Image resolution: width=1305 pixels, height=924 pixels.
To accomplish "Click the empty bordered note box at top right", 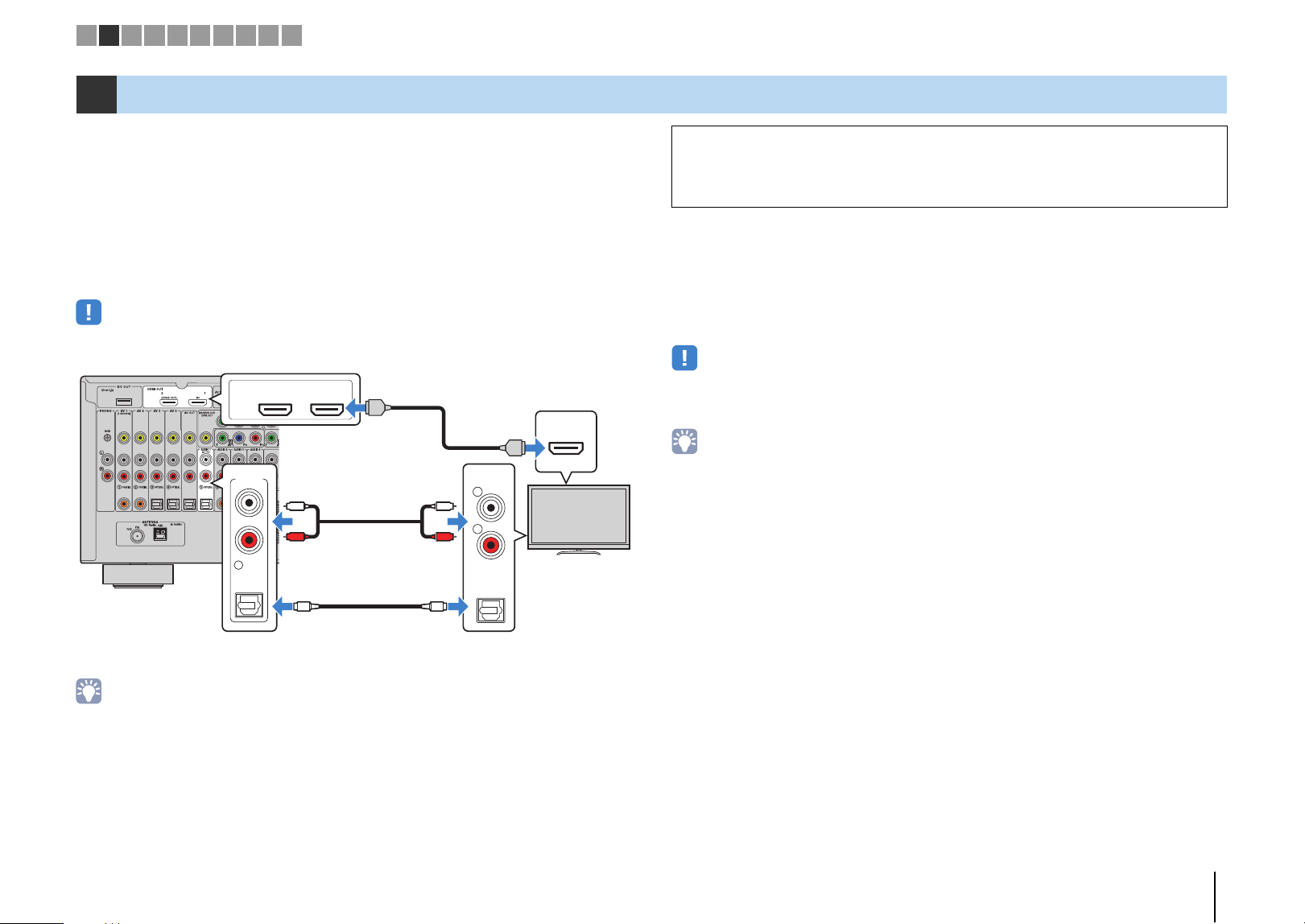I will 949,167.
